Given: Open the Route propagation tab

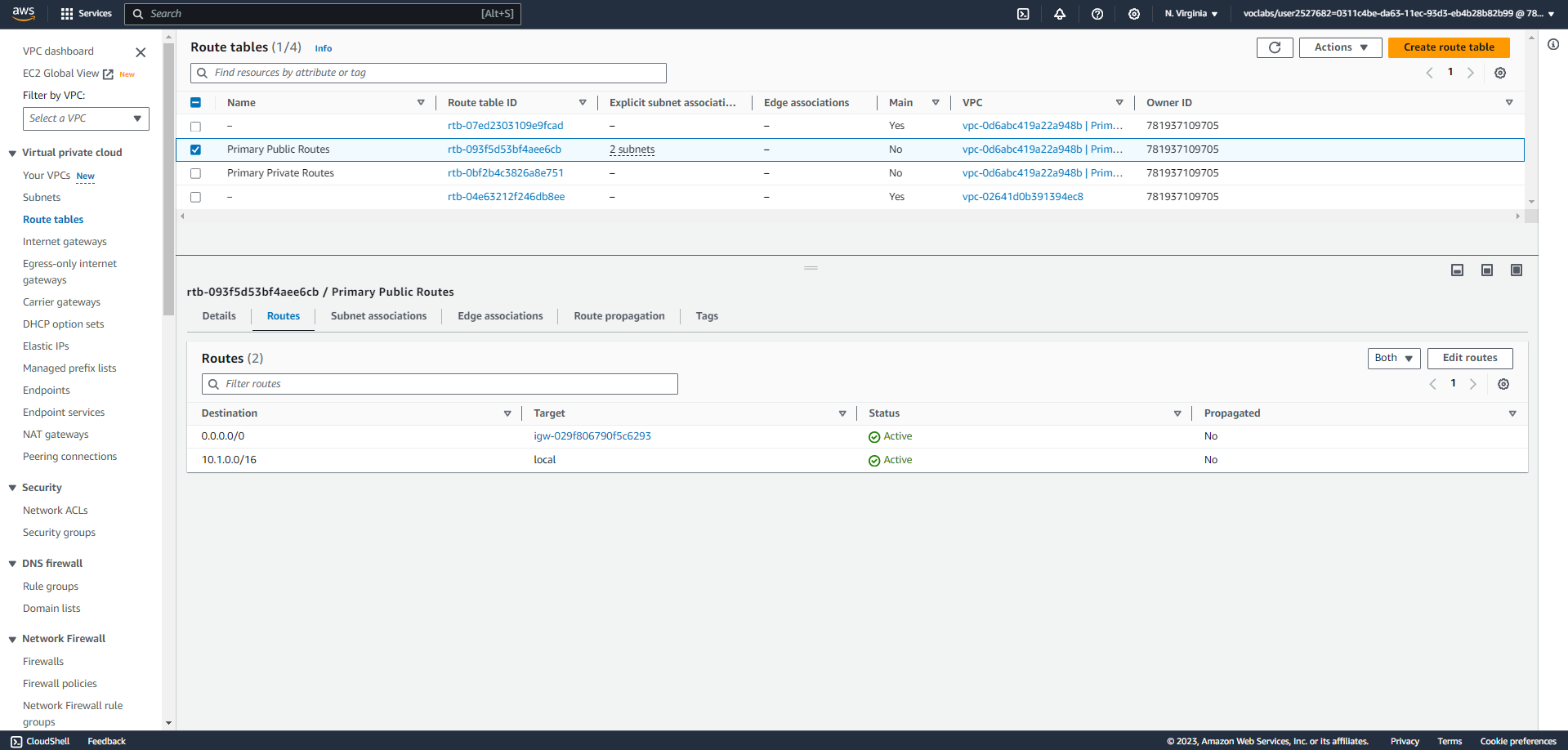Looking at the screenshot, I should [619, 316].
